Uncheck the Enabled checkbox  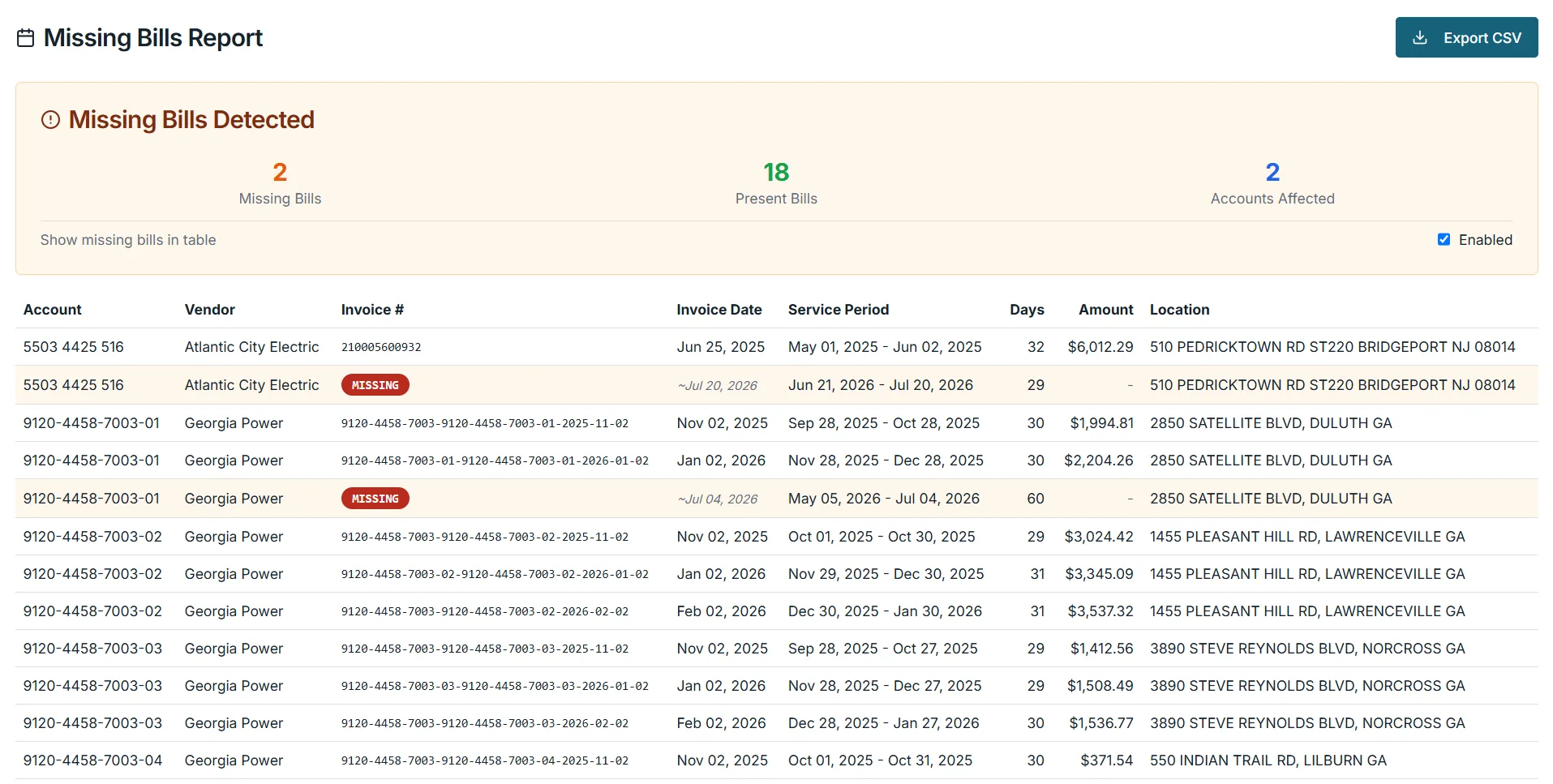coord(1444,239)
